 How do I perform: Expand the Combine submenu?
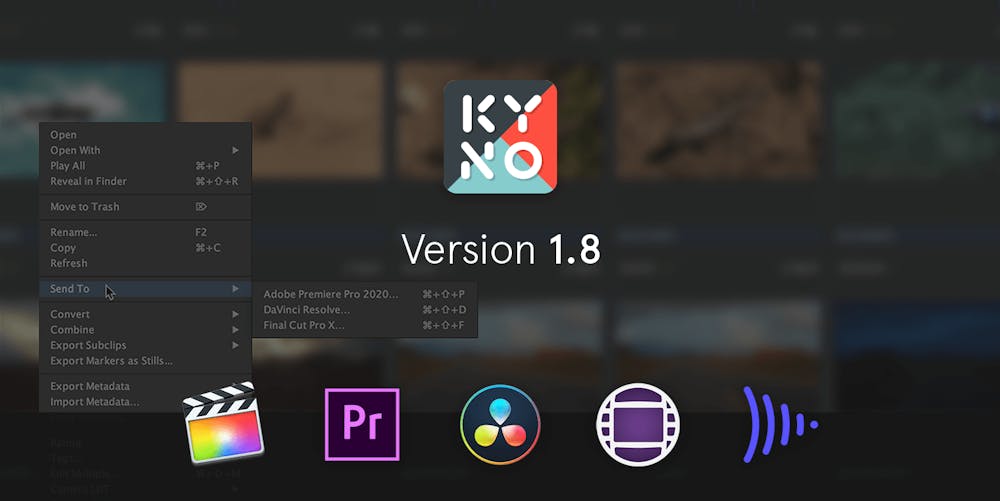point(145,330)
